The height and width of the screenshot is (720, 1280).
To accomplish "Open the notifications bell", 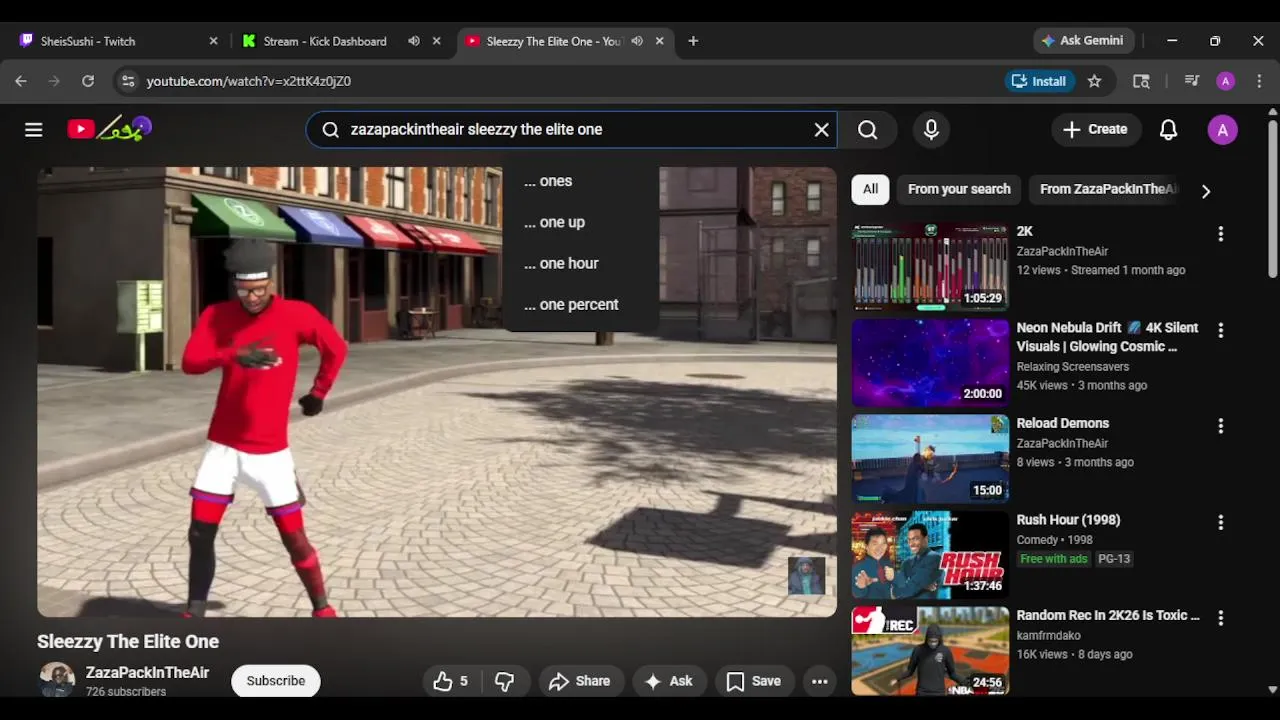I will point(1168,130).
